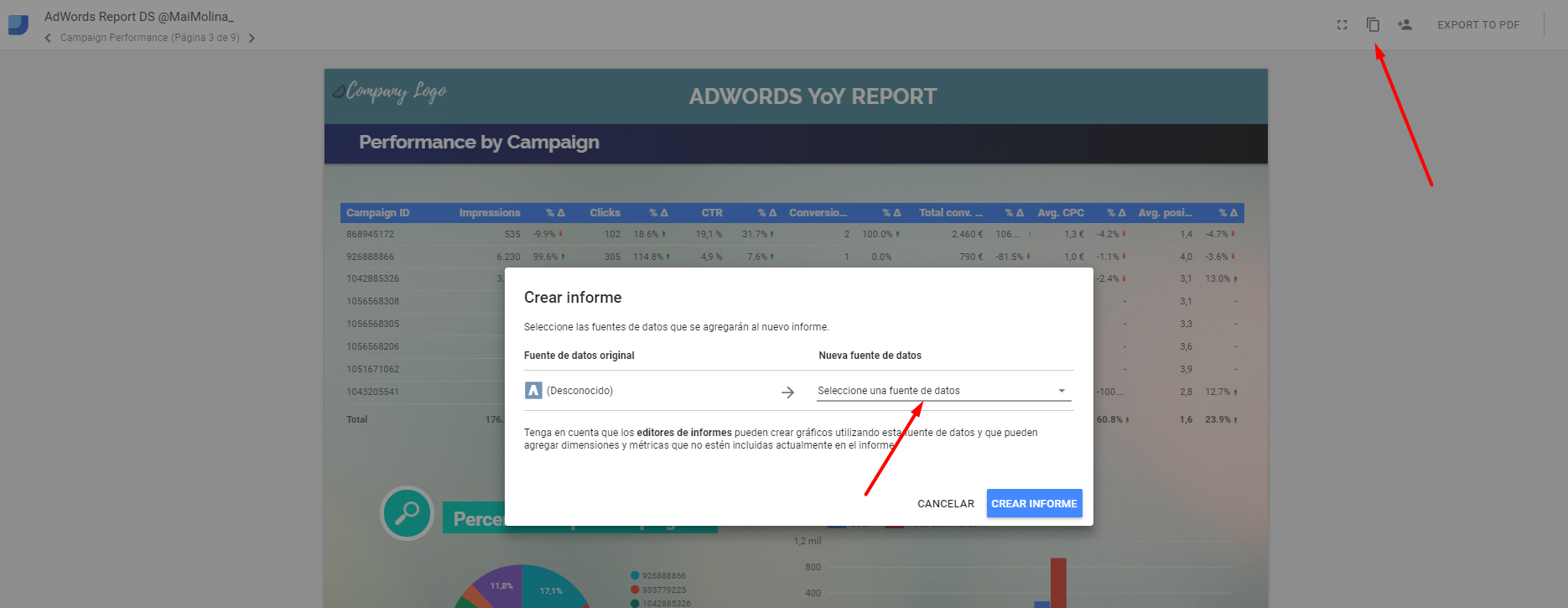The width and height of the screenshot is (1568, 608).
Task: Go to next report page arrow
Action: click(x=252, y=38)
